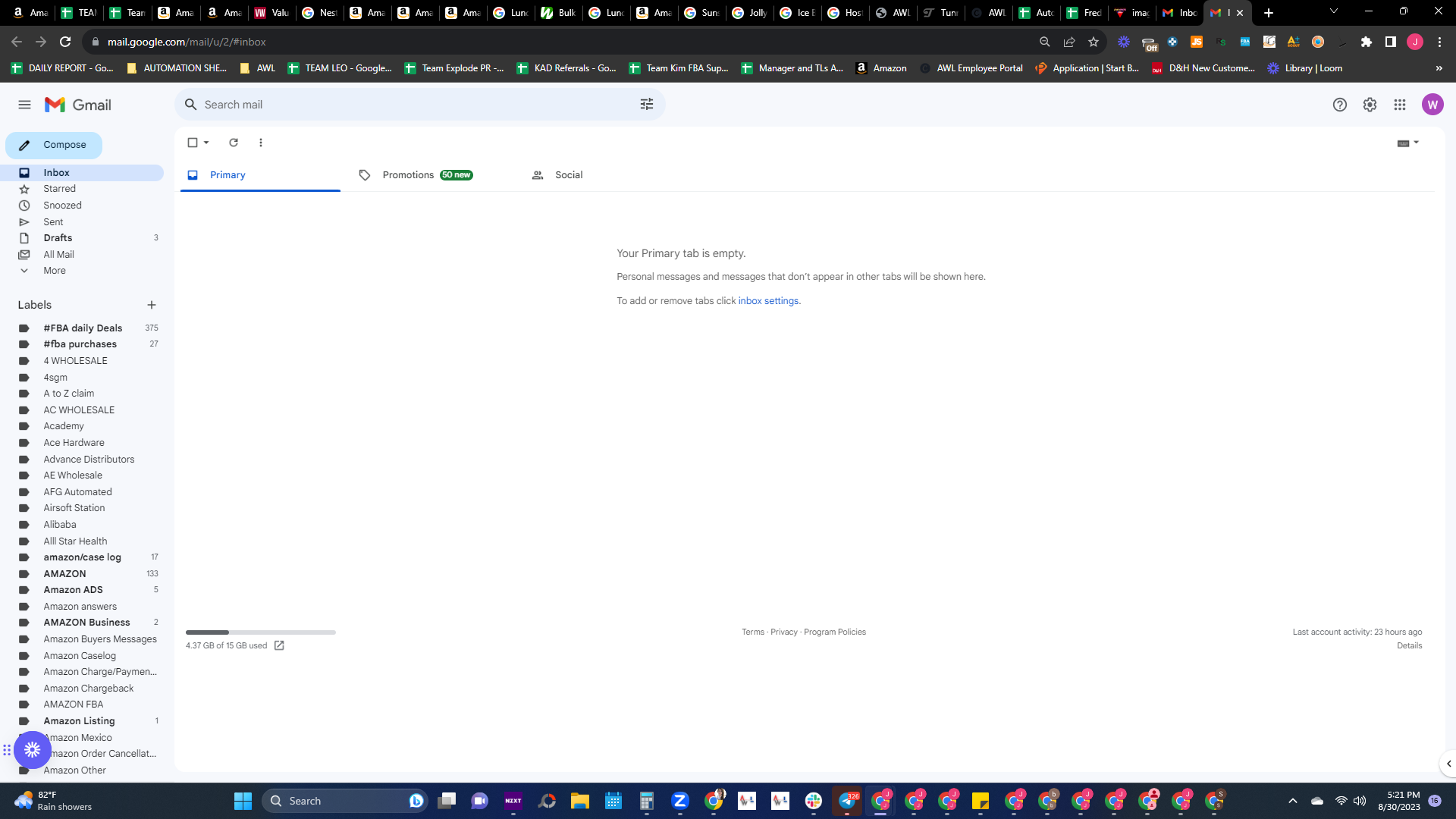Open search options filter icon in search bar

point(646,105)
